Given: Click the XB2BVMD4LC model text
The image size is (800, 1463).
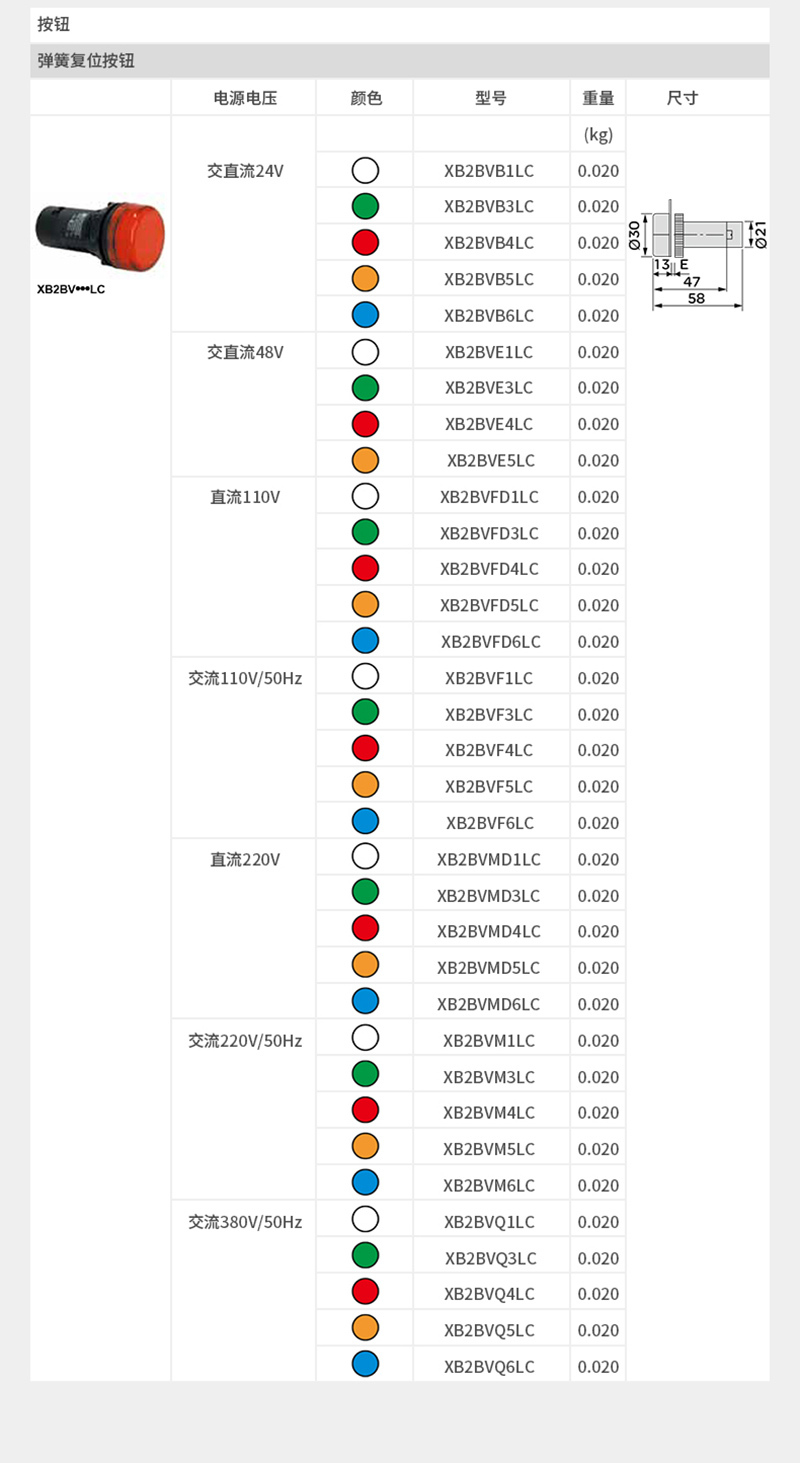Looking at the screenshot, I should click(x=489, y=932).
